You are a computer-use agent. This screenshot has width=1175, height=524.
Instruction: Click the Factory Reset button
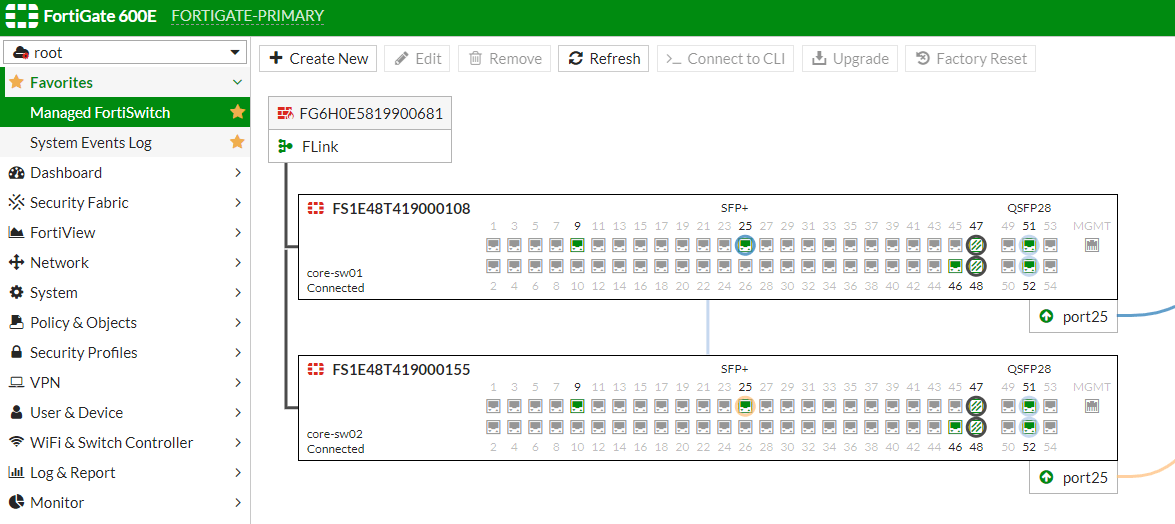click(x=970, y=58)
